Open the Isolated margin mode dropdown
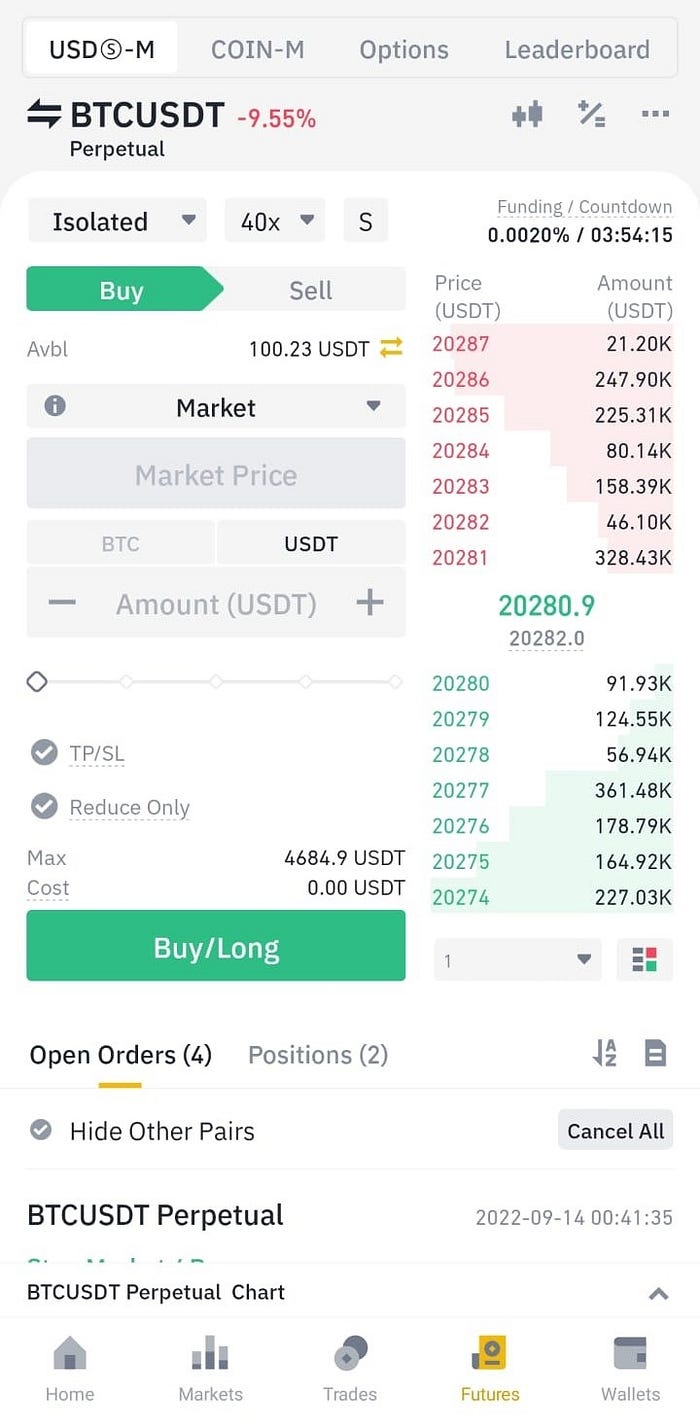Image resolution: width=700 pixels, height=1424 pixels. pyautogui.click(x=116, y=221)
